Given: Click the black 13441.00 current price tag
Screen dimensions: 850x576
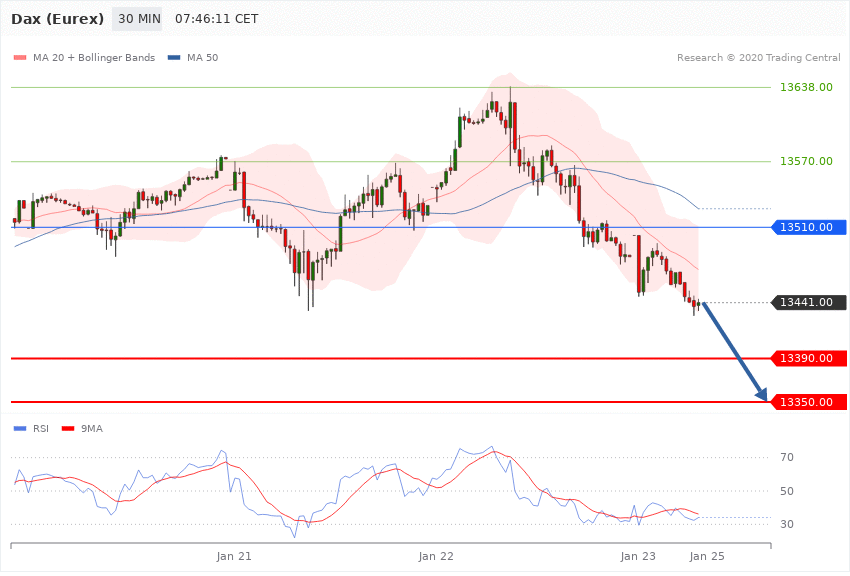Looking at the screenshot, I should 808,302.
